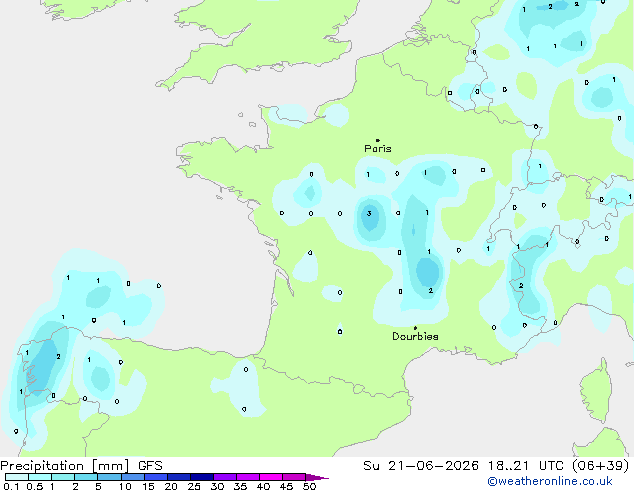Viewport: 634px width, 490px height.
Task: Click the legend label '25'
Action: click(x=194, y=486)
